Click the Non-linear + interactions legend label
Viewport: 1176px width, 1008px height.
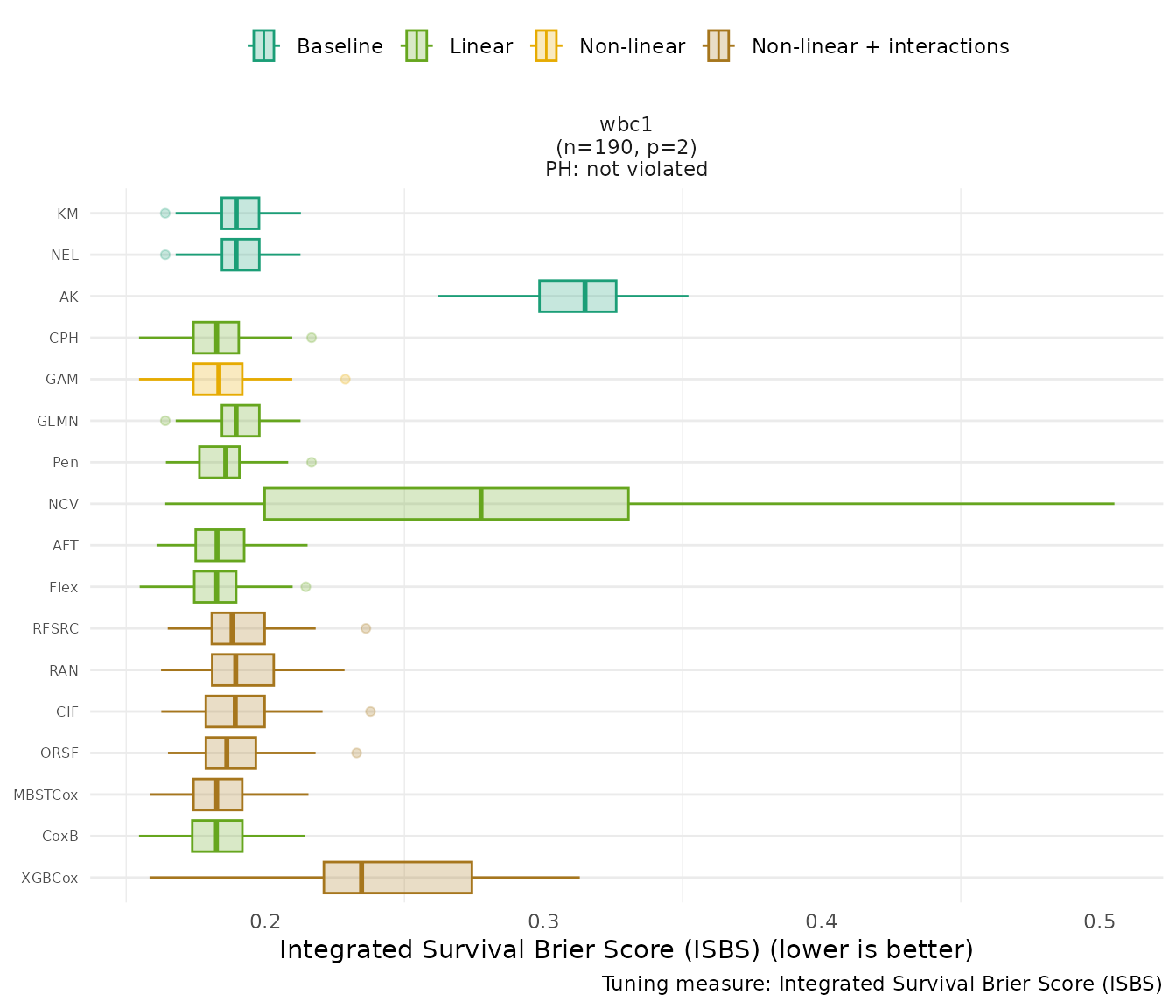pos(880,46)
